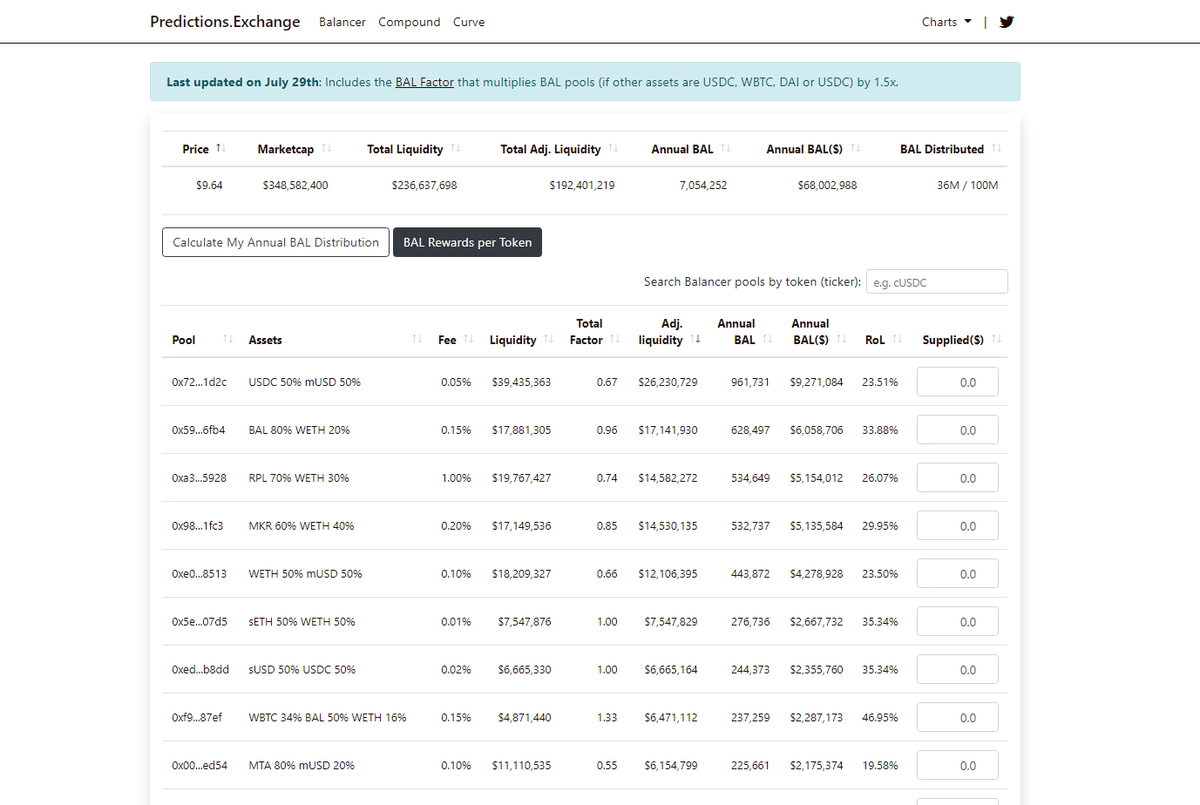Click the $39,435,363 liquidity value
1200x805 pixels.
521,382
